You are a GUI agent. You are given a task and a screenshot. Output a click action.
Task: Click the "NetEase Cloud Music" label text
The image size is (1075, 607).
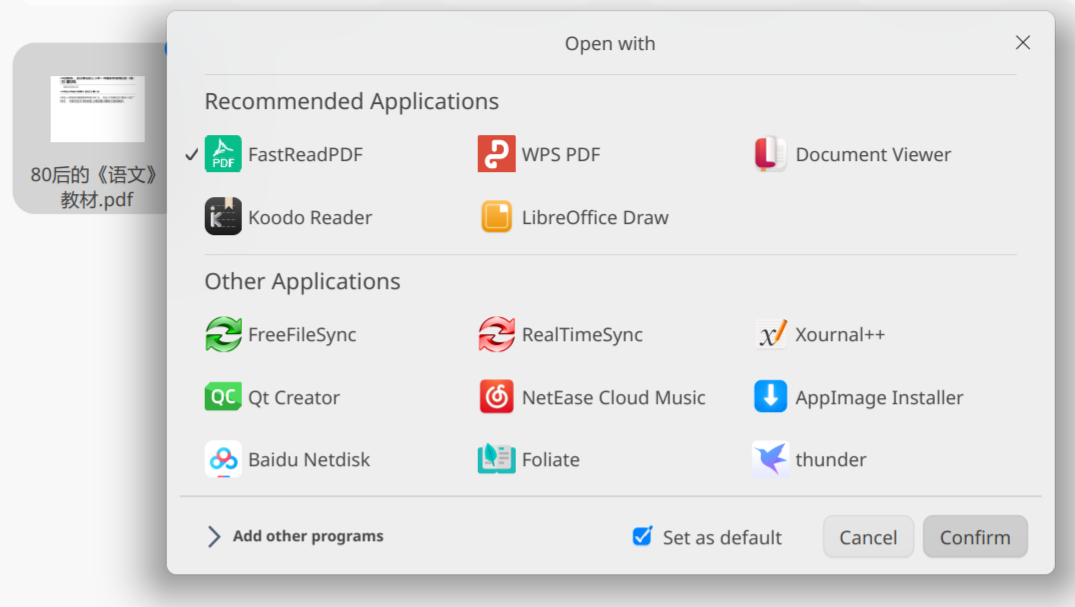tap(614, 397)
